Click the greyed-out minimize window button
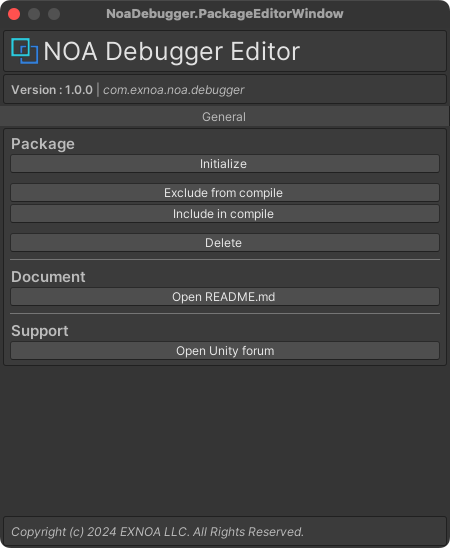The image size is (450, 548). (34, 14)
